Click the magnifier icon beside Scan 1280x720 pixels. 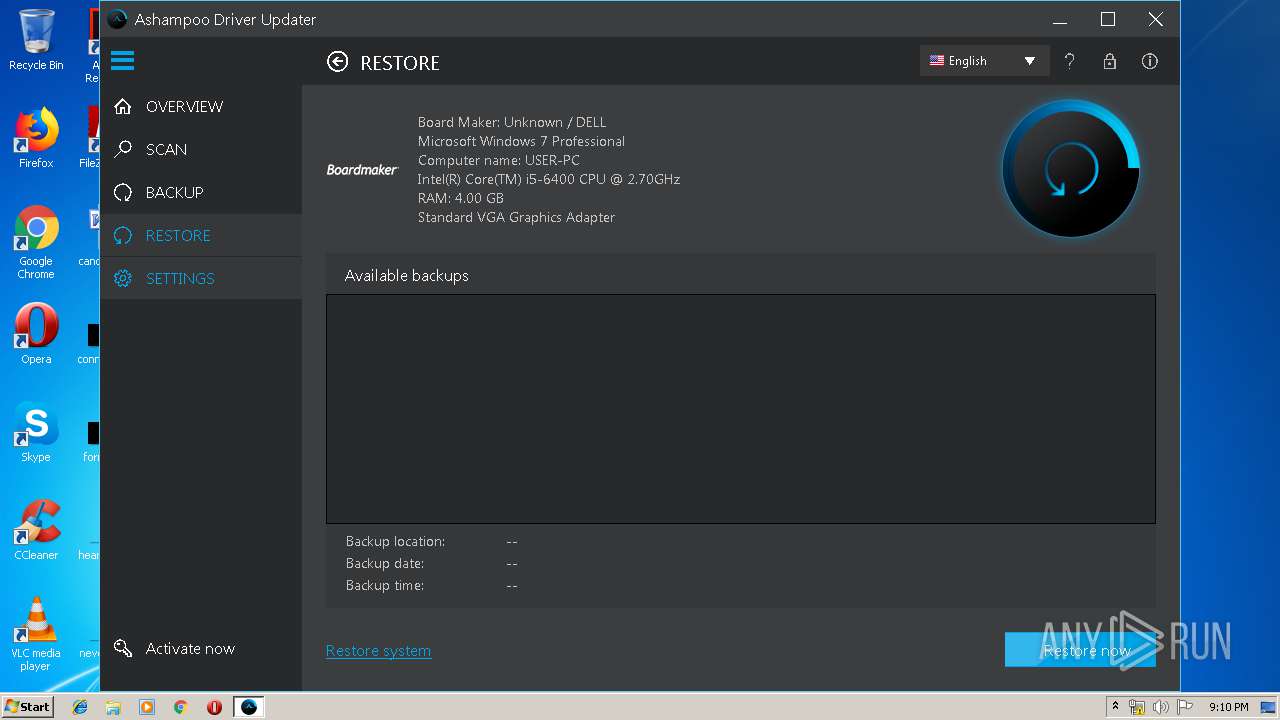click(x=123, y=149)
